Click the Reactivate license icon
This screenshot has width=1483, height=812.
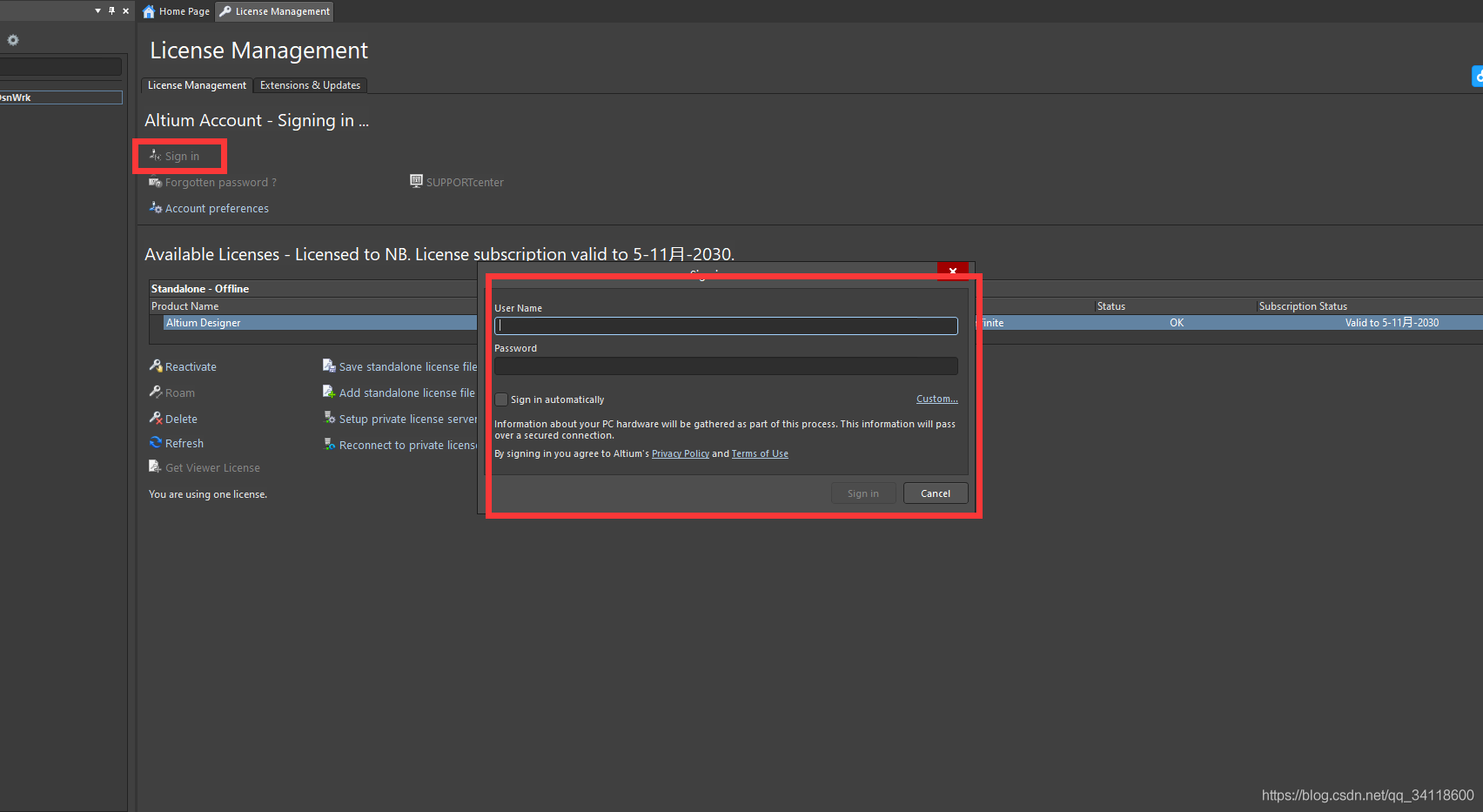(x=156, y=366)
